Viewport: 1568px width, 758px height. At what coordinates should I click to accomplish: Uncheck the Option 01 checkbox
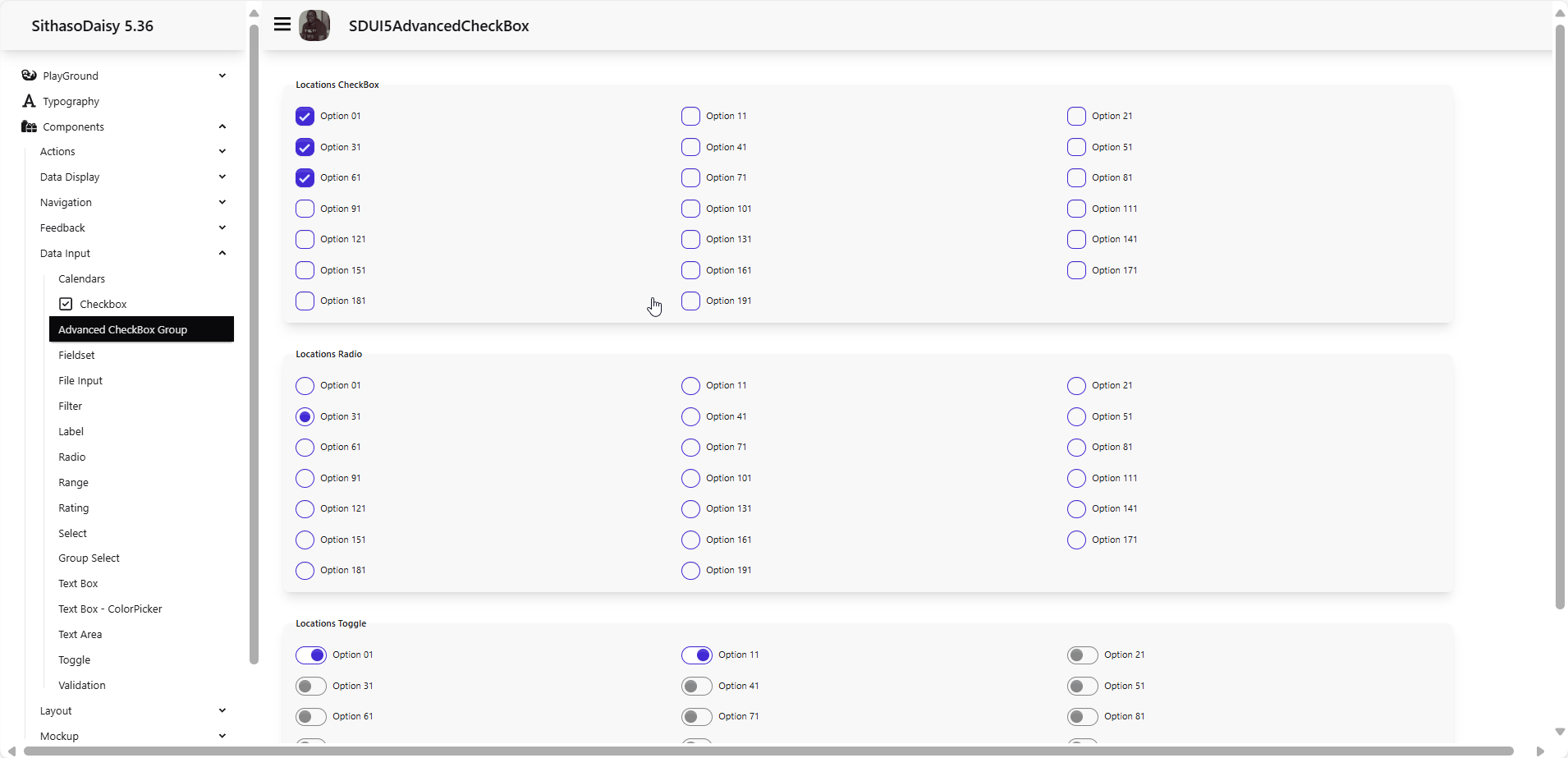pos(305,116)
